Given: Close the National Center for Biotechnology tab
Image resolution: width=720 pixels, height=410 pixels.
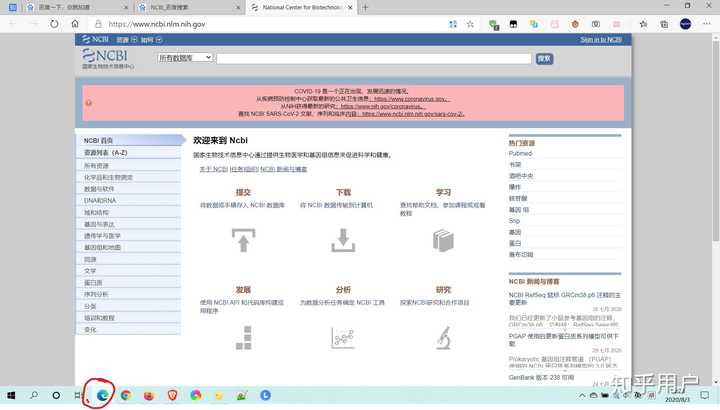Looking at the screenshot, I should [x=350, y=7].
